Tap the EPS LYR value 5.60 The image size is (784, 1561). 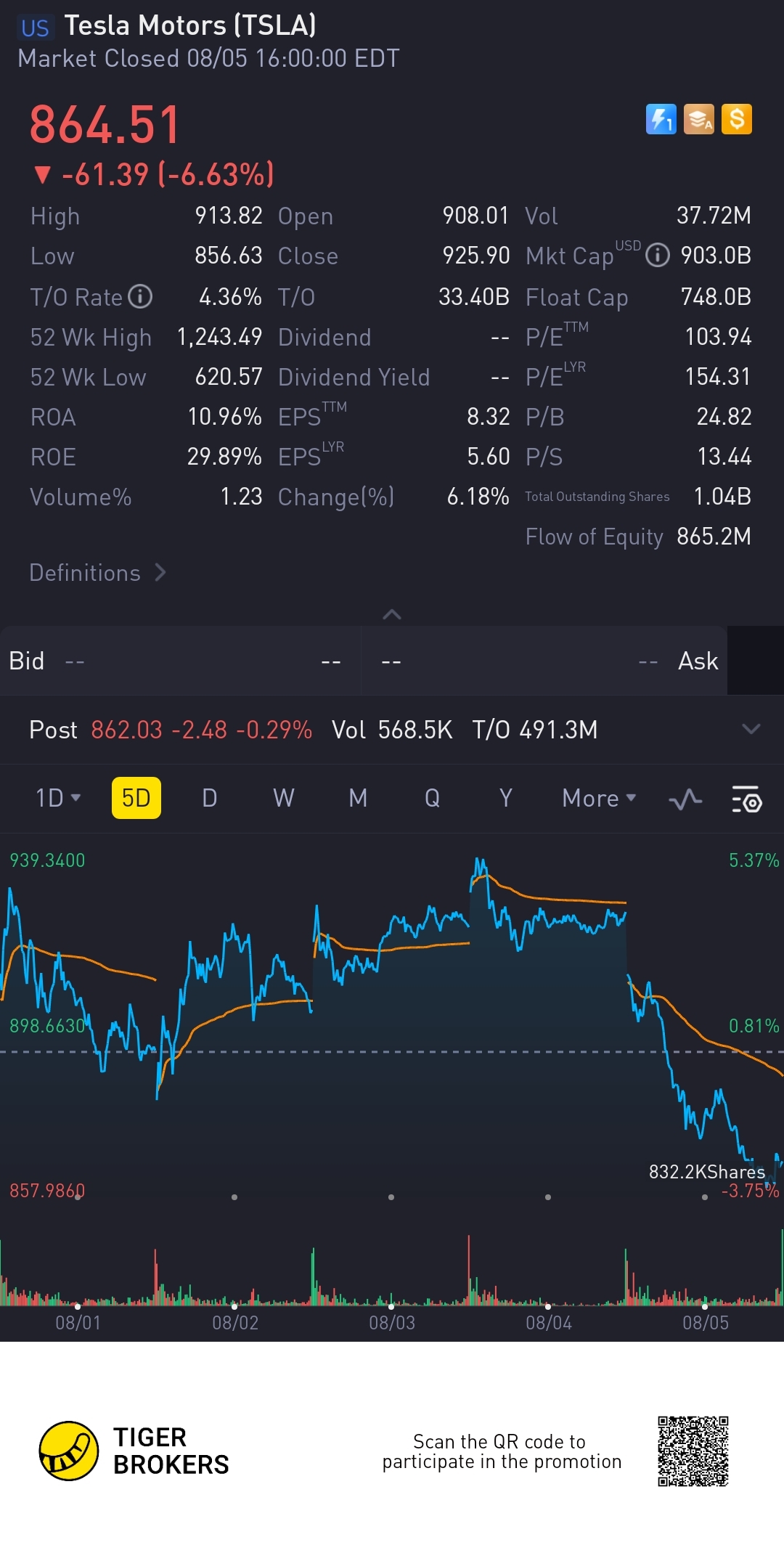(489, 457)
